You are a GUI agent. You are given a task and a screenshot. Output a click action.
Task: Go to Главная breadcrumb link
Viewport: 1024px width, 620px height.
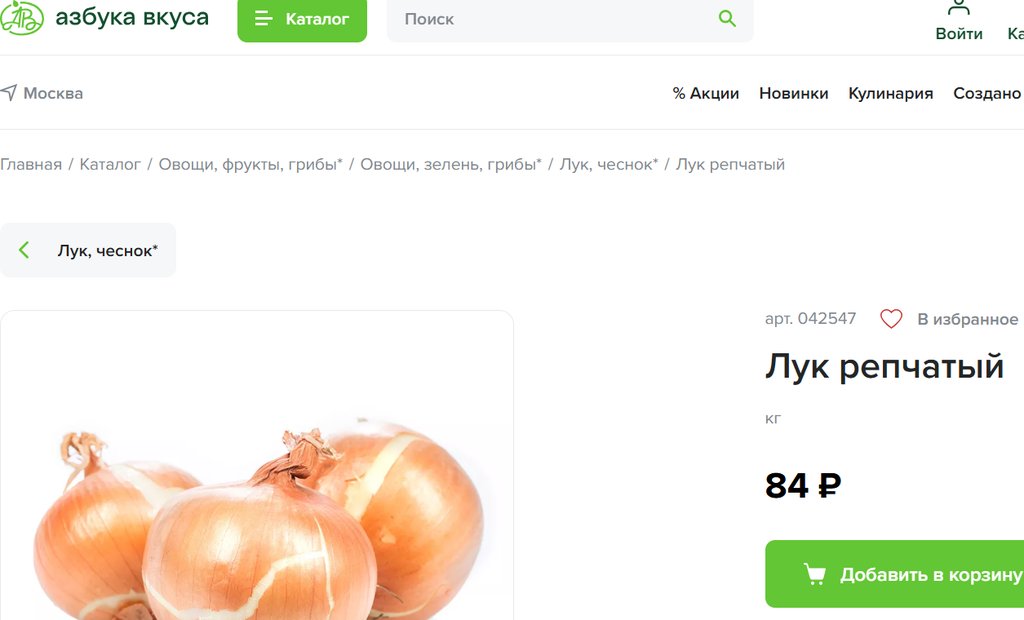point(31,165)
